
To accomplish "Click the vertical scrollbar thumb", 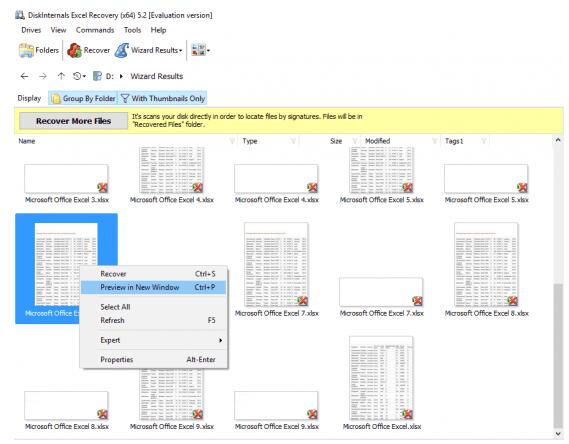I will tap(558, 355).
